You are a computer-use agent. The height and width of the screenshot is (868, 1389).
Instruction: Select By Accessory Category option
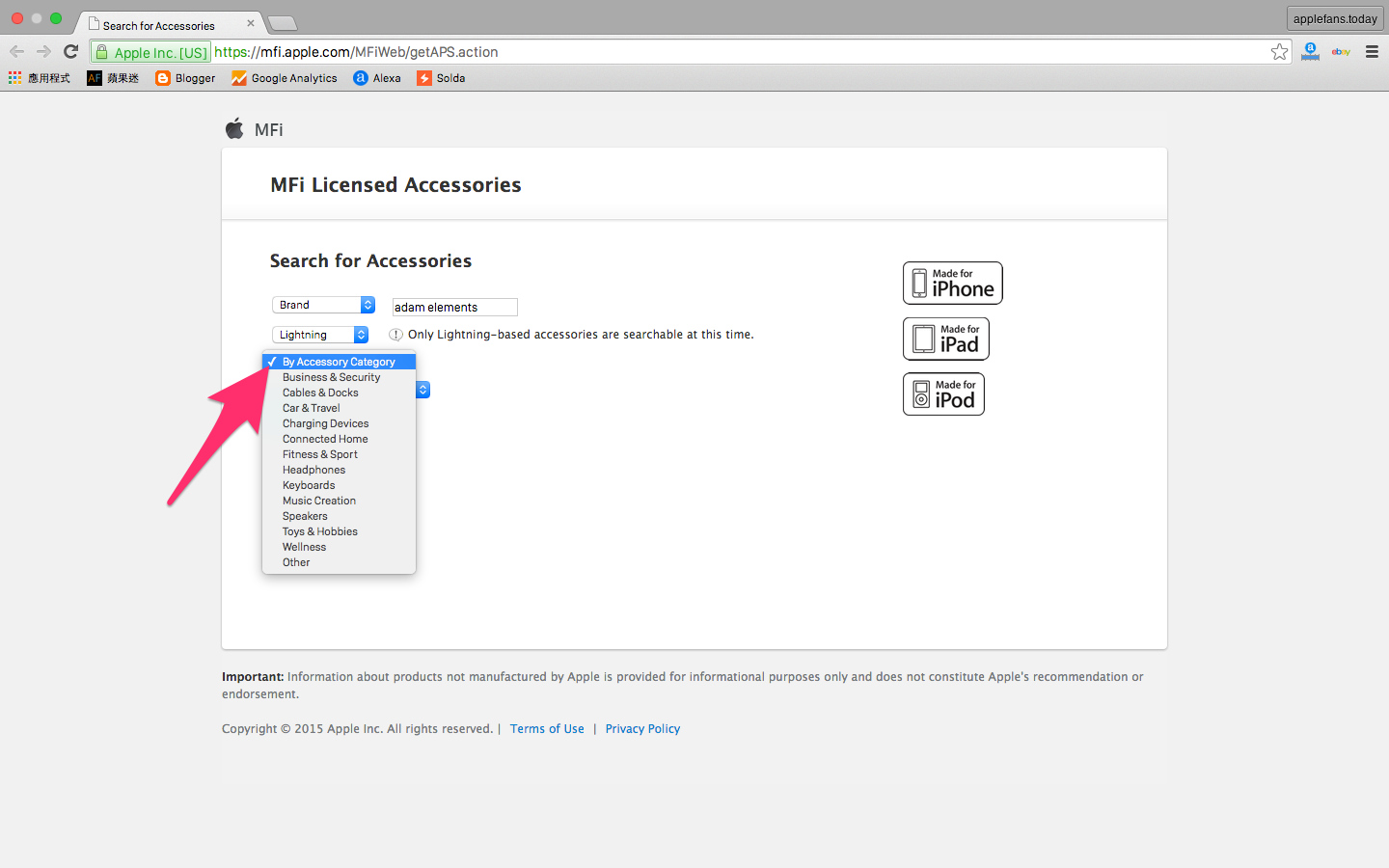339,362
